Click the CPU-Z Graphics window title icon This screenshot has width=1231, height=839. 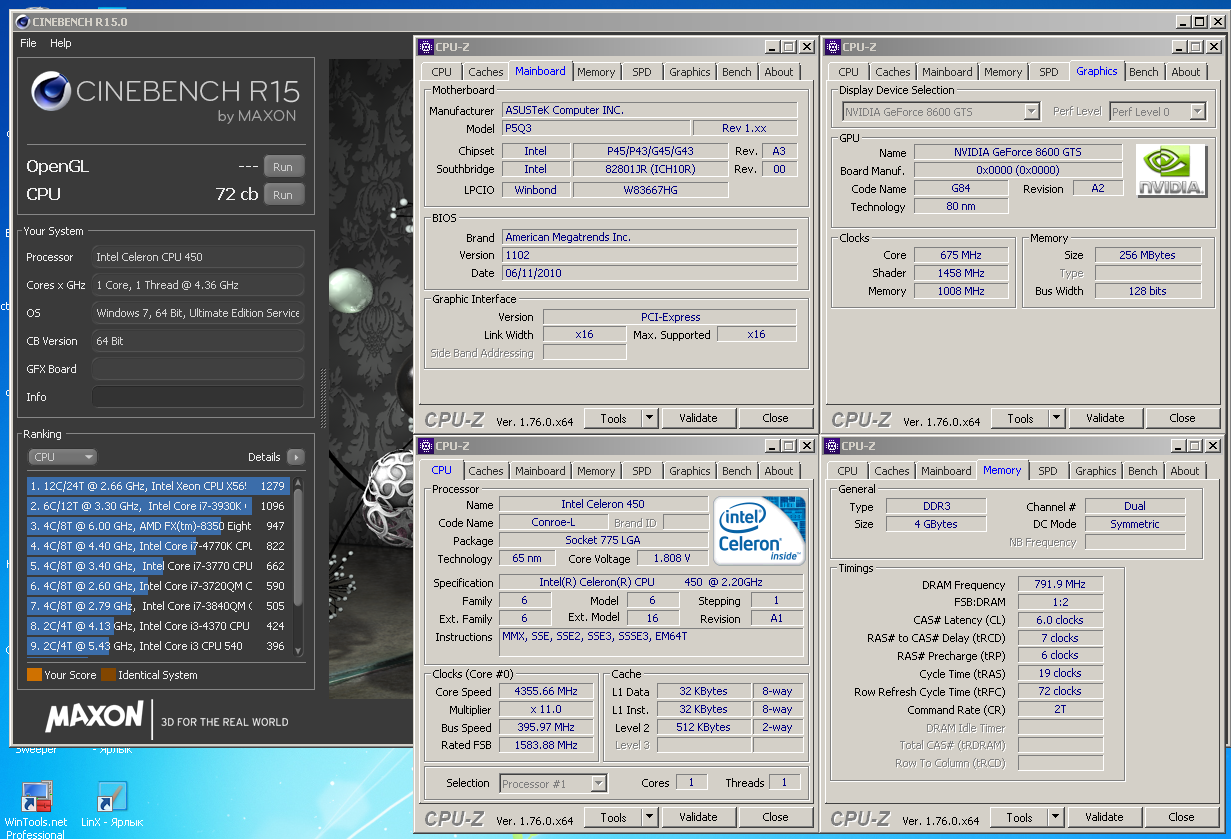click(x=832, y=46)
